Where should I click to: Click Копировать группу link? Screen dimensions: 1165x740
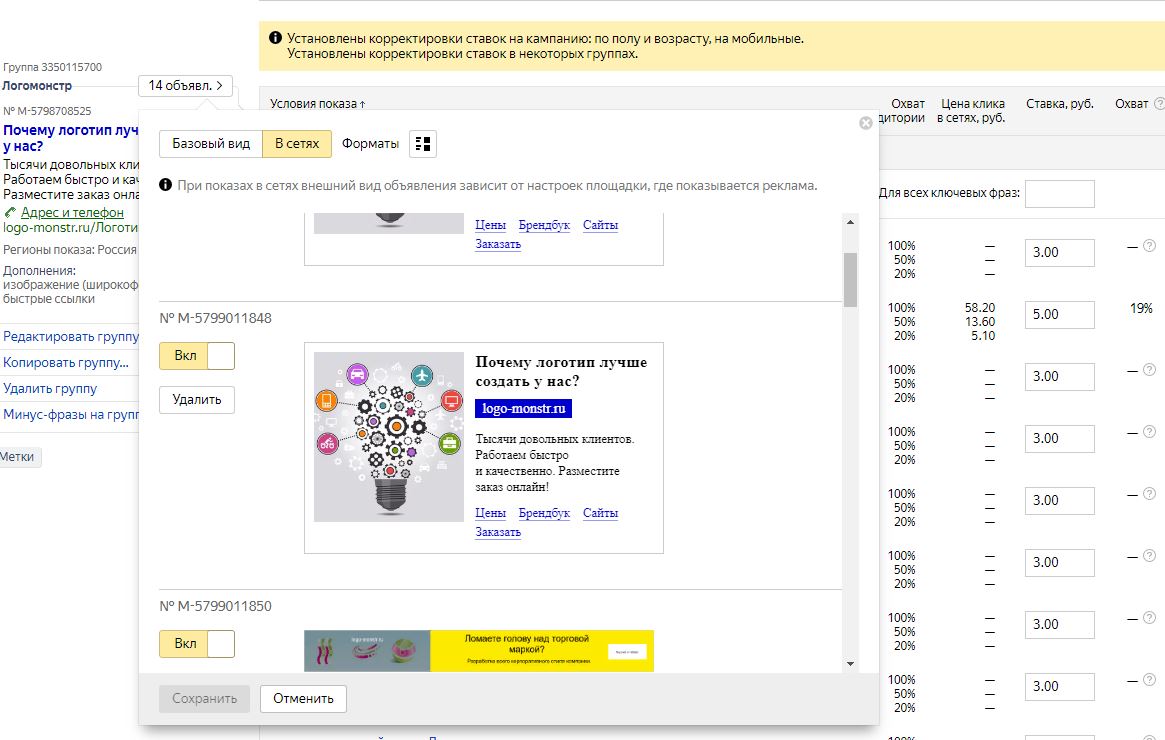click(x=66, y=363)
